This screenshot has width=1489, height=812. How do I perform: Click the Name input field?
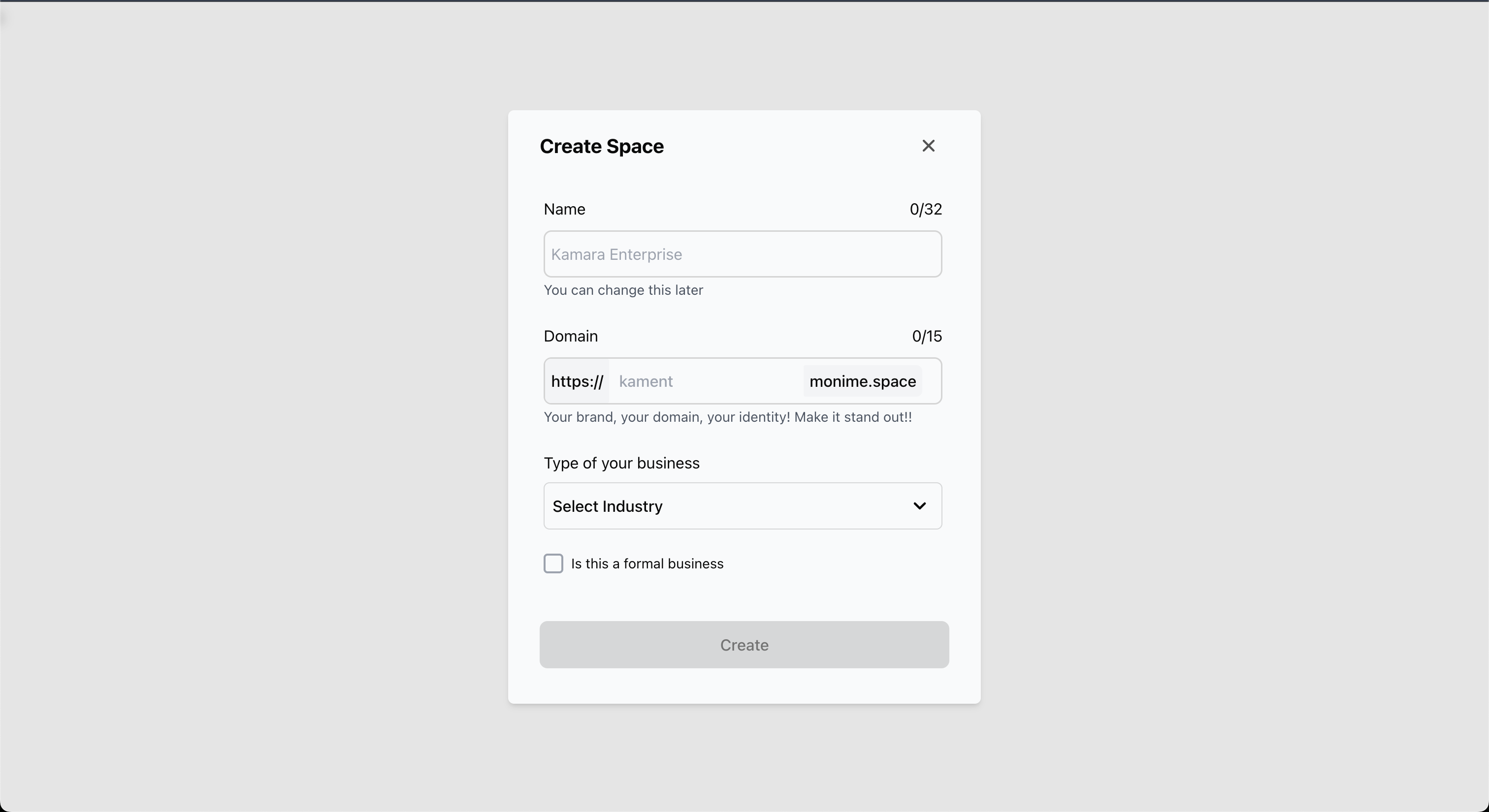743,254
